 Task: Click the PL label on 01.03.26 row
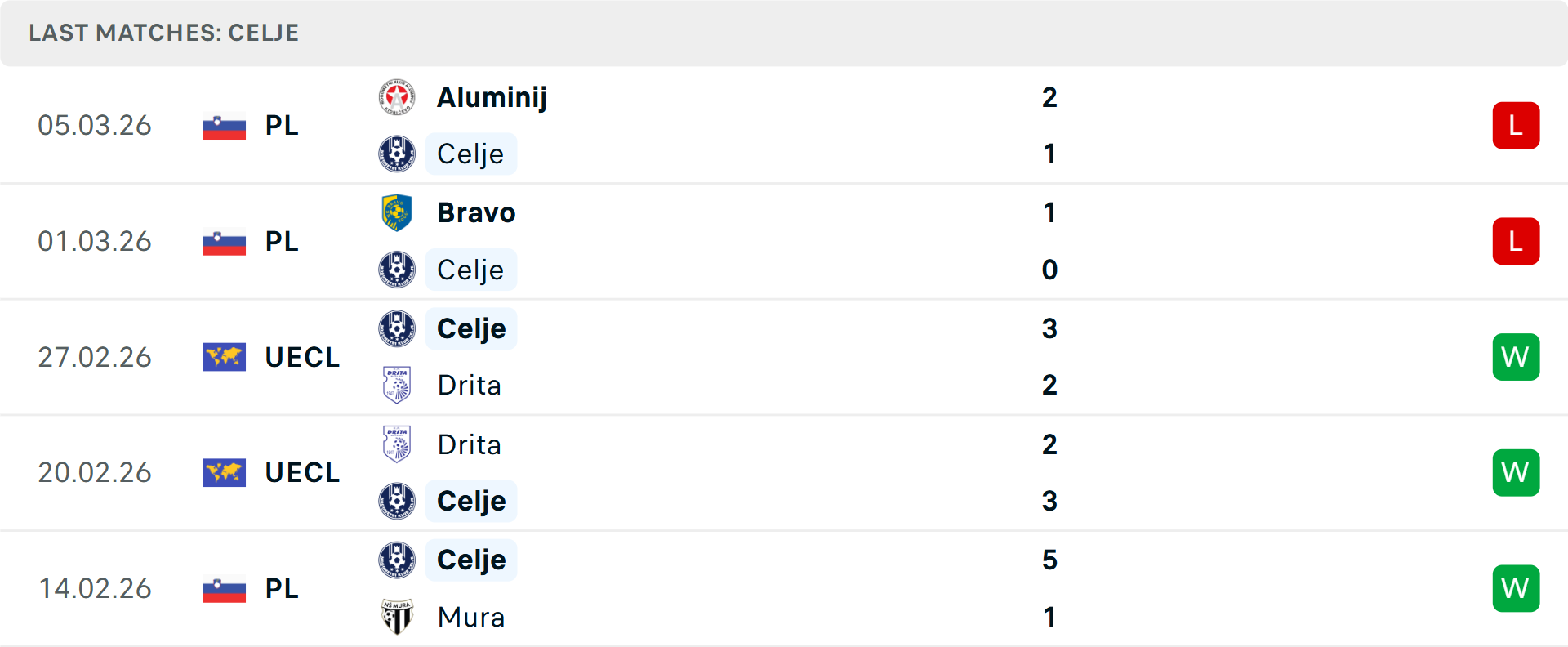[x=282, y=242]
